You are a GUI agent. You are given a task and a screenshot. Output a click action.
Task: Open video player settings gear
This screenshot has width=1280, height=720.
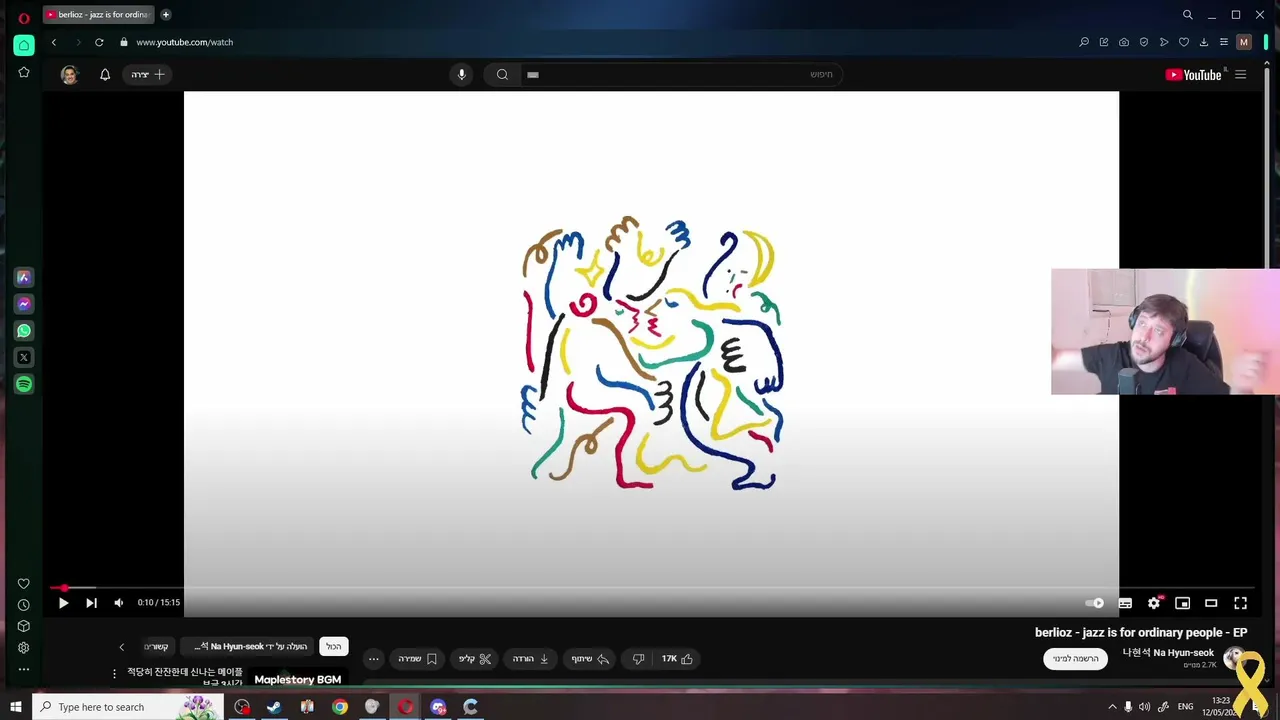pyautogui.click(x=1154, y=603)
